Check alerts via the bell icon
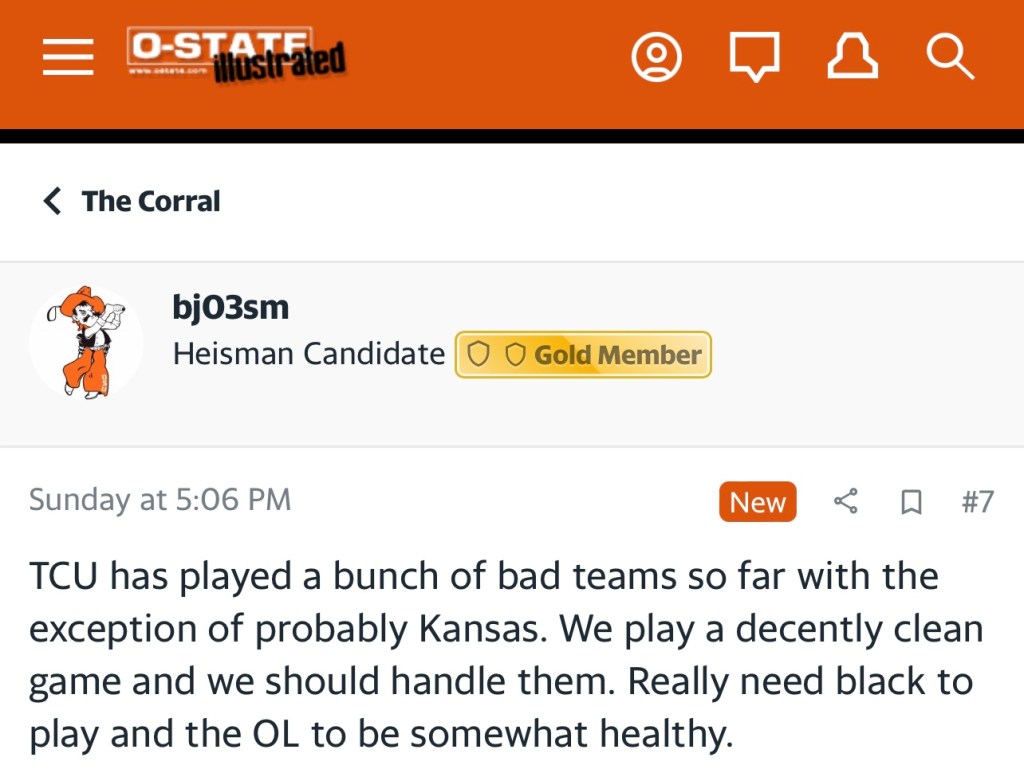Image resolution: width=1024 pixels, height=777 pixels. click(x=852, y=57)
